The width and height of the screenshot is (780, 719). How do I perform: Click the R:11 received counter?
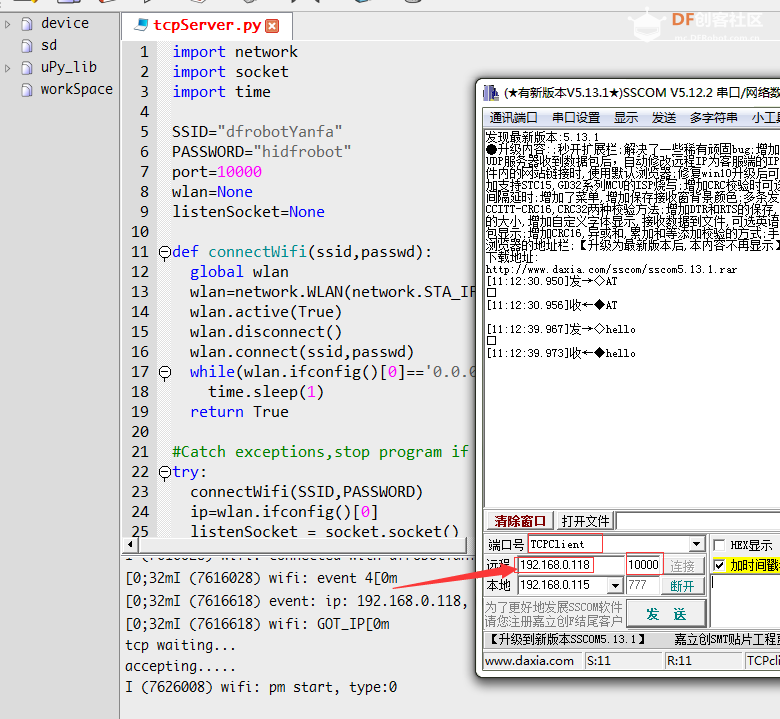click(679, 661)
